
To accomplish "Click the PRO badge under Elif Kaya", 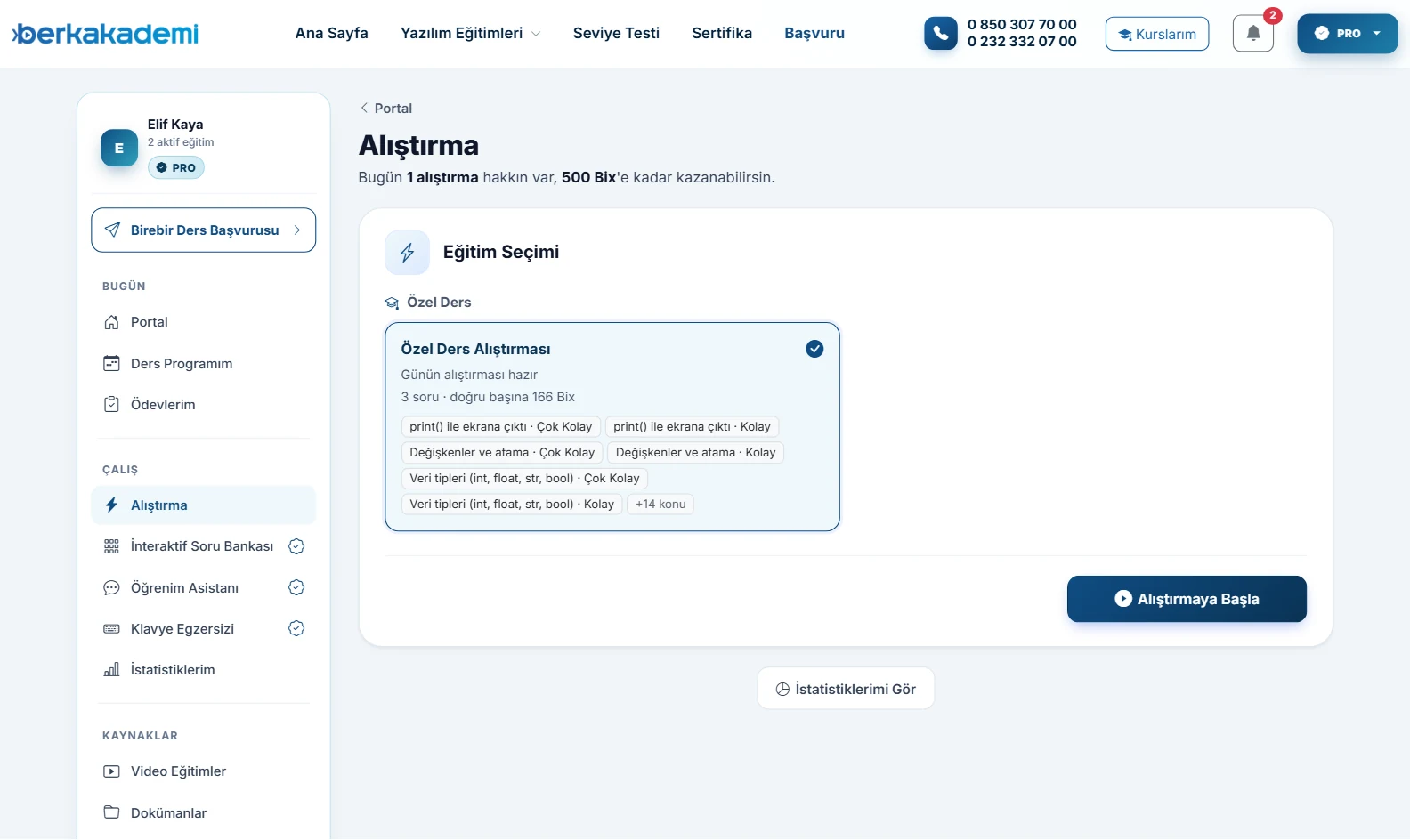I will point(176,167).
